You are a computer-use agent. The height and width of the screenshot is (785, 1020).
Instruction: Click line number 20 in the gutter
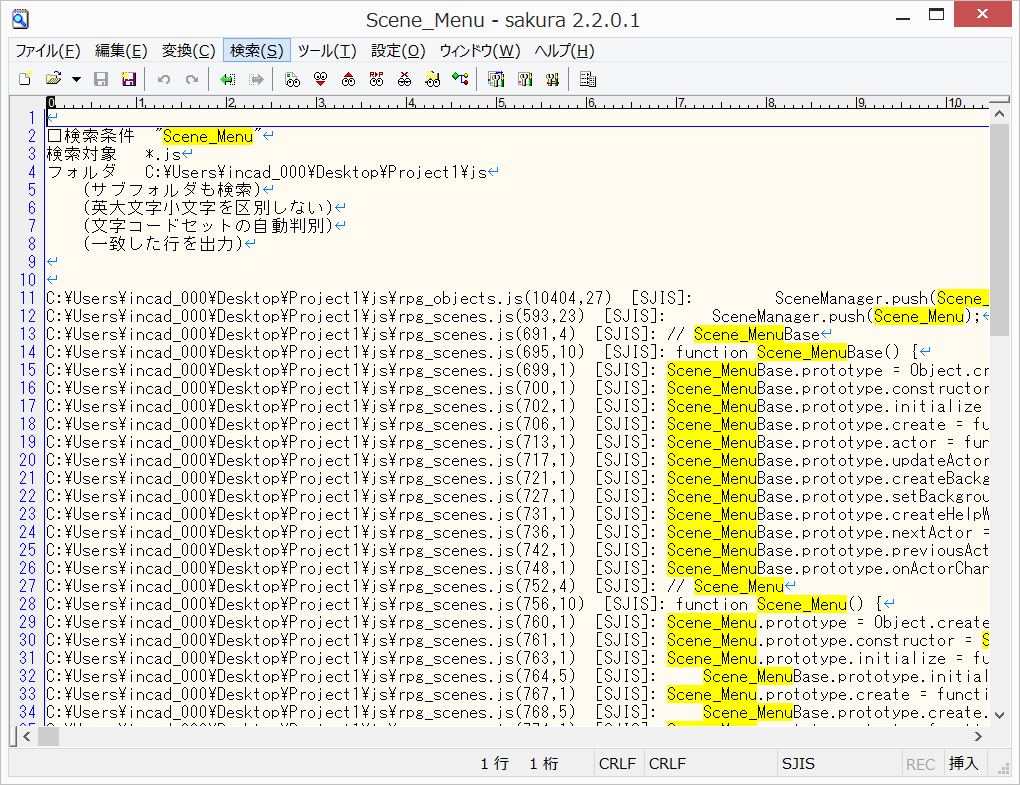pyautogui.click(x=27, y=460)
